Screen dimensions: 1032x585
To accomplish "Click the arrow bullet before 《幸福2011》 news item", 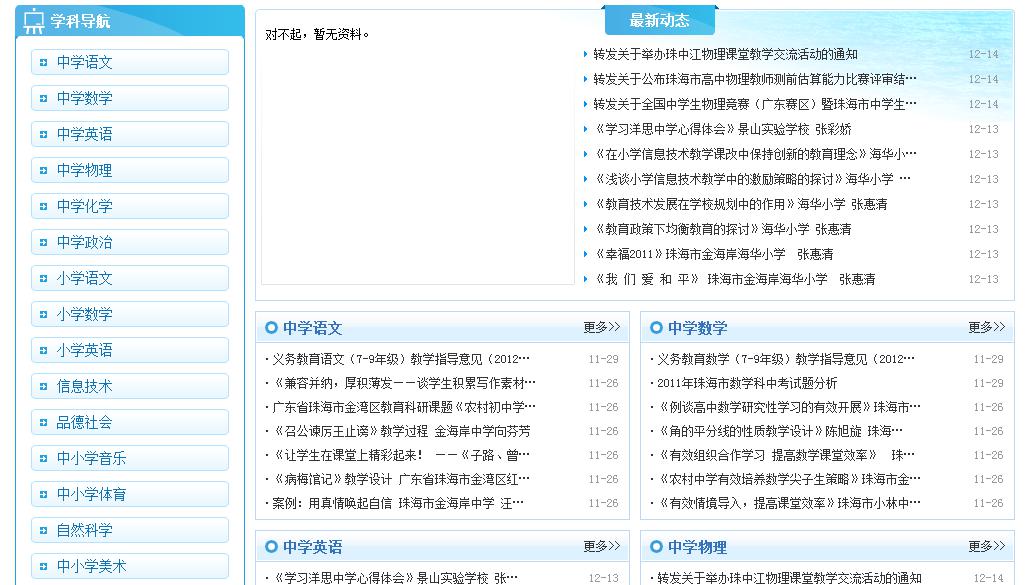I will pos(586,255).
